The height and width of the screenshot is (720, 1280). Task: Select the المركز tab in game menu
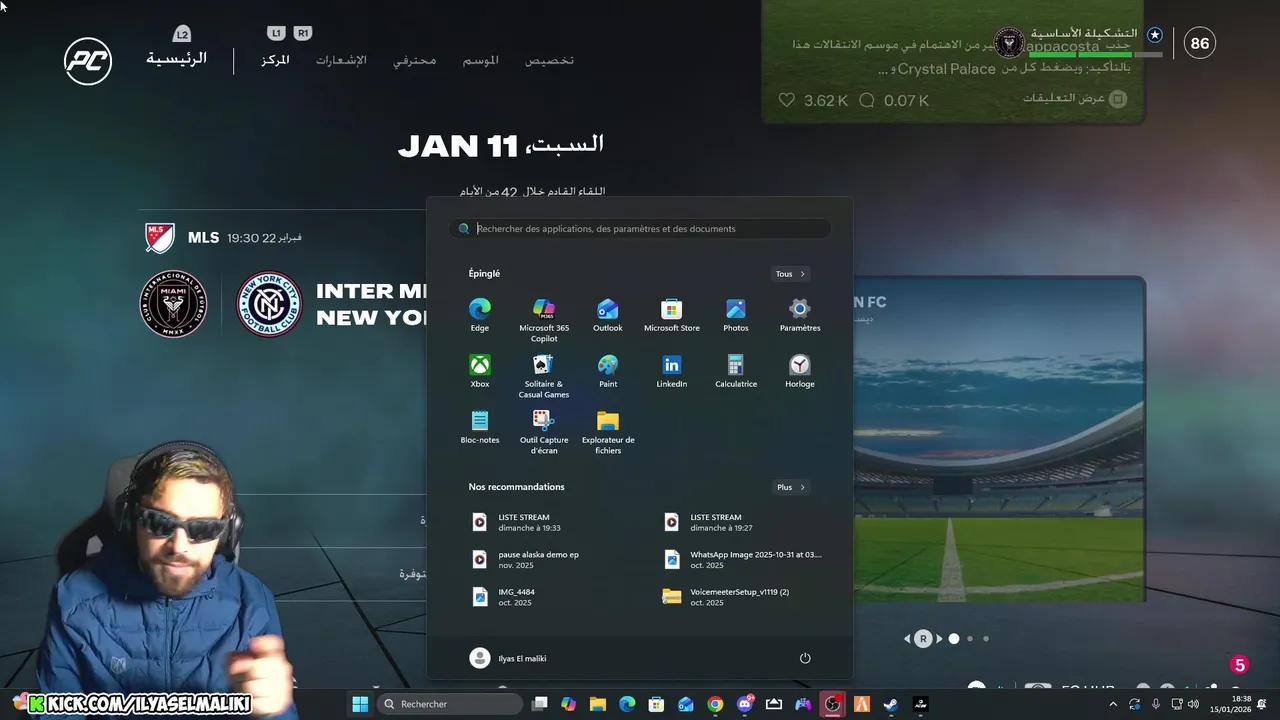(275, 60)
